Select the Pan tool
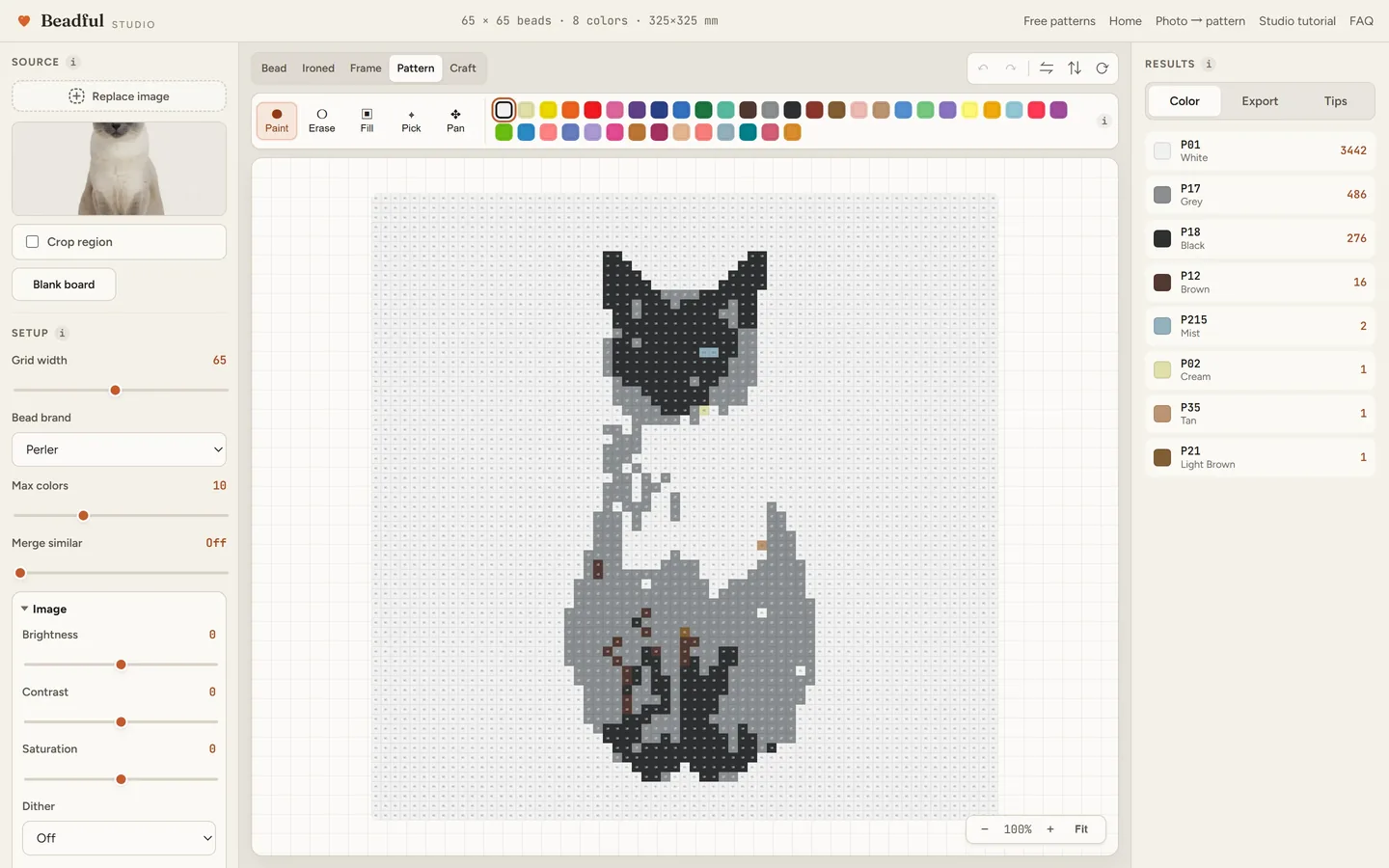 (x=455, y=121)
